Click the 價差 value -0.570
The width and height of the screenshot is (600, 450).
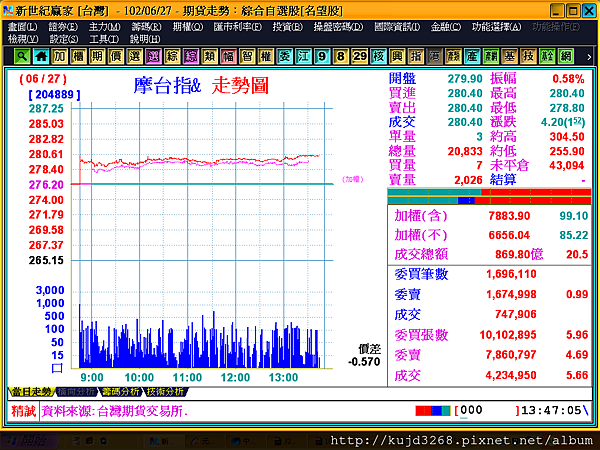click(x=364, y=362)
